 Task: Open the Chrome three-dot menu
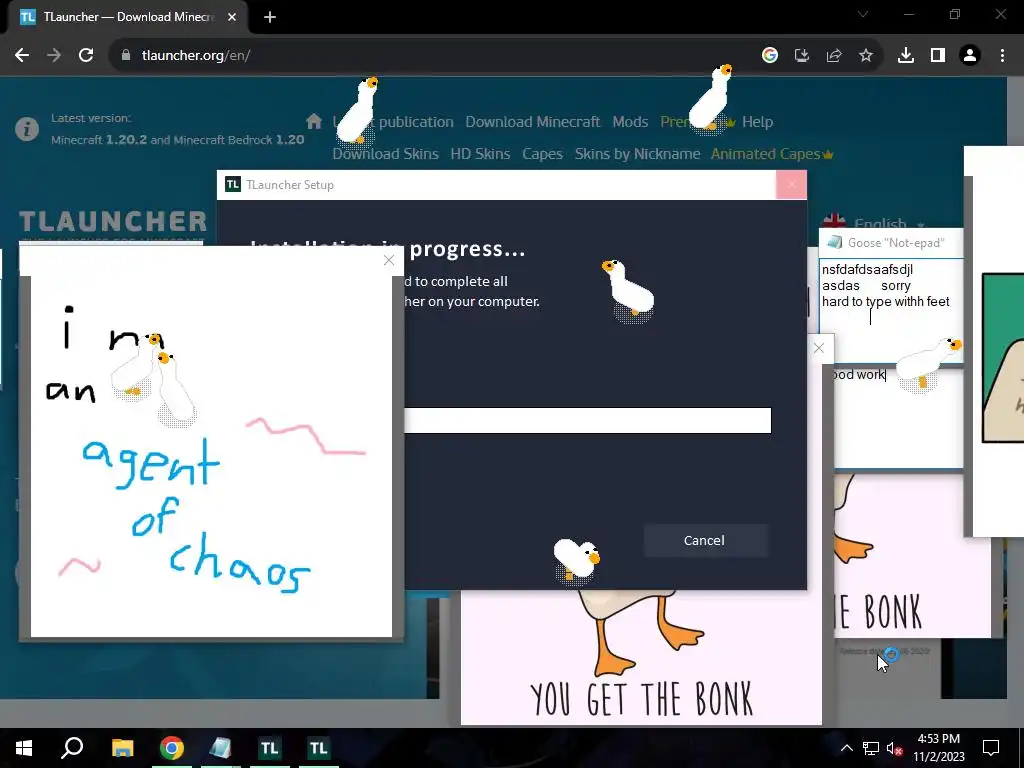point(1002,56)
